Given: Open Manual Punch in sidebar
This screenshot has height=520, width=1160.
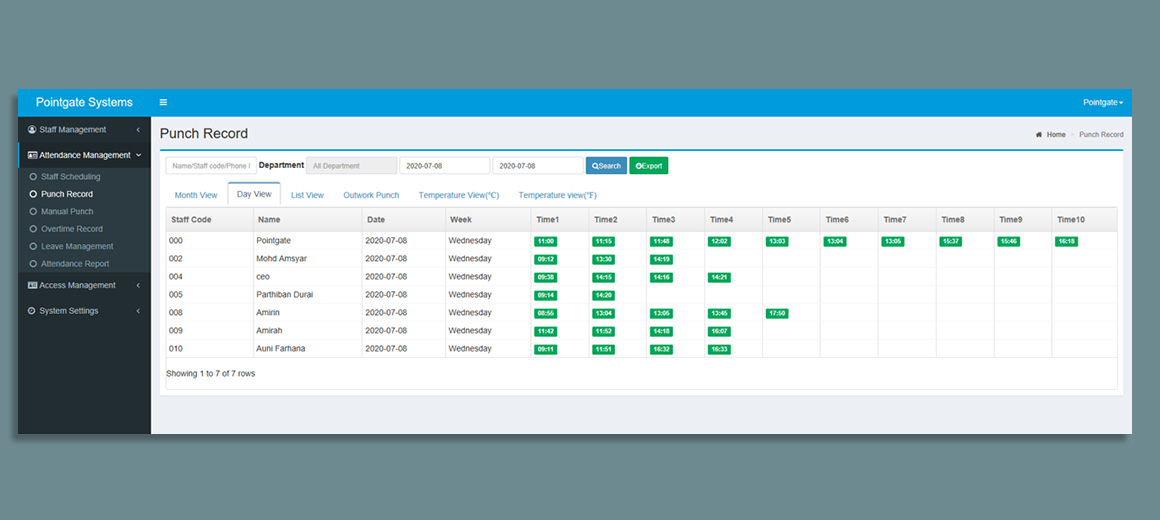Looking at the screenshot, I should 67,212.
